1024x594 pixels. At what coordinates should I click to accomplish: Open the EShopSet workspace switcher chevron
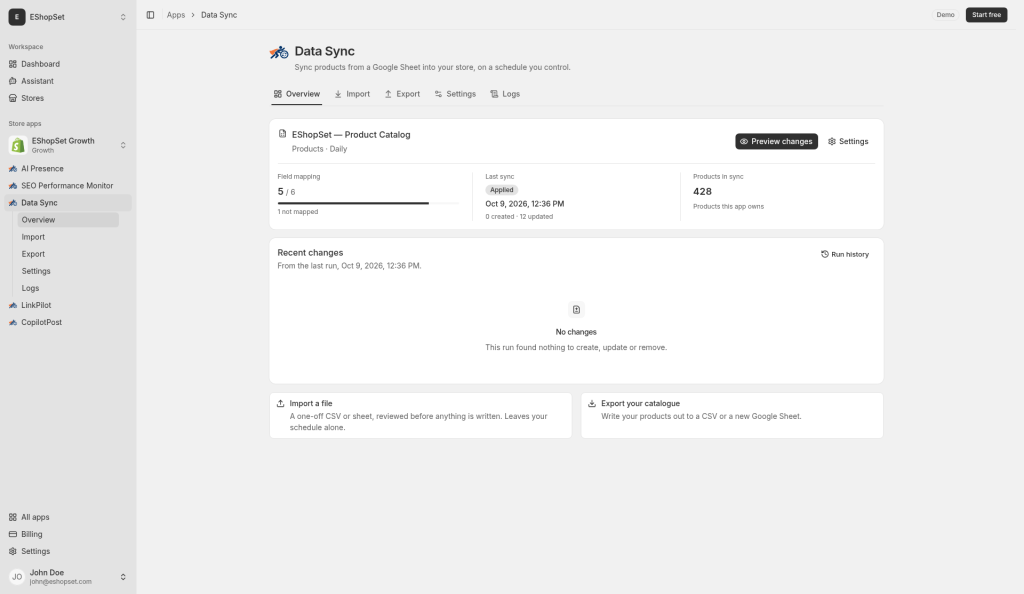click(x=123, y=17)
